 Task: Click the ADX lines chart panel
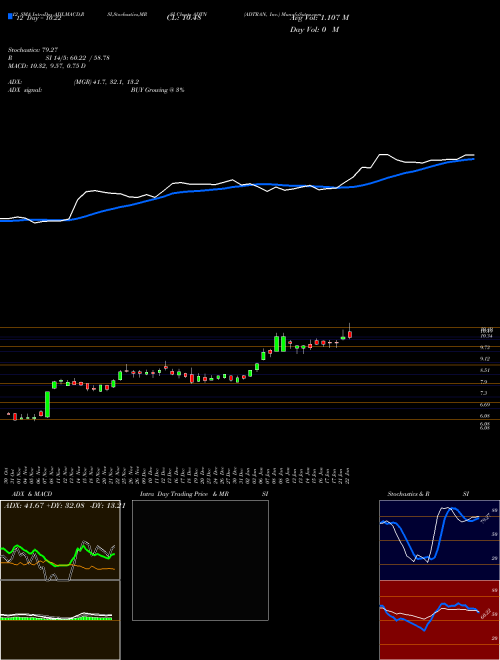click(x=60, y=540)
